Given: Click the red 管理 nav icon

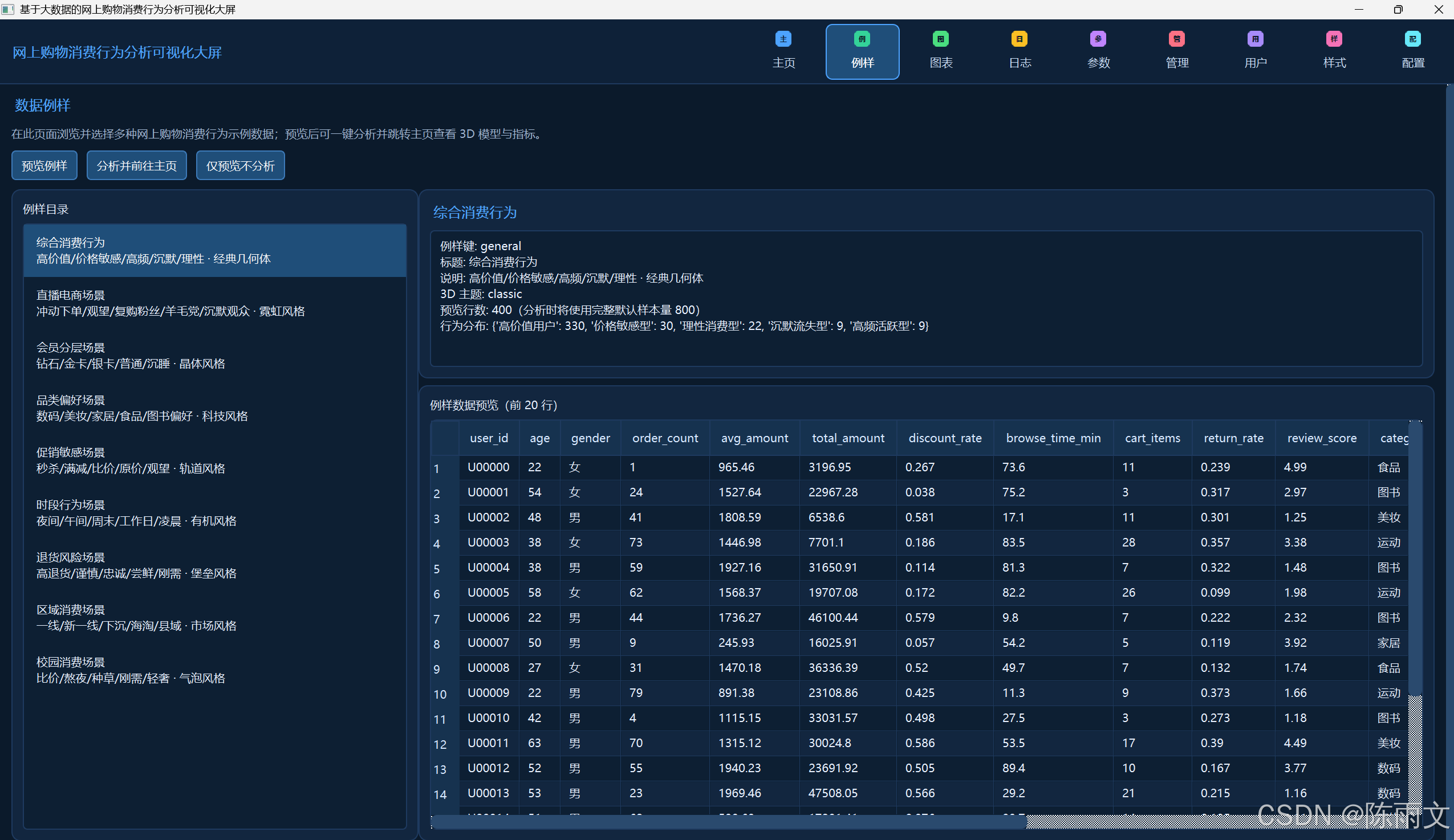Looking at the screenshot, I should click(x=1176, y=39).
